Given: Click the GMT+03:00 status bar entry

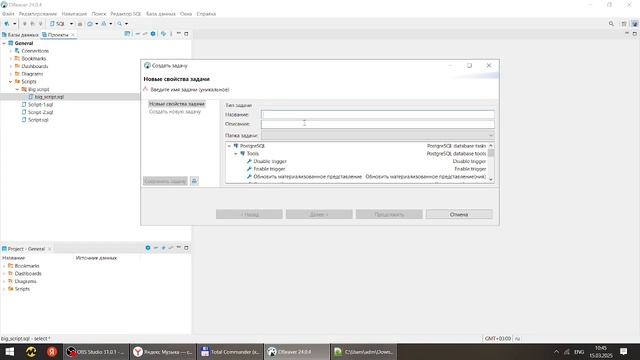Looking at the screenshot, I should 498,338.
